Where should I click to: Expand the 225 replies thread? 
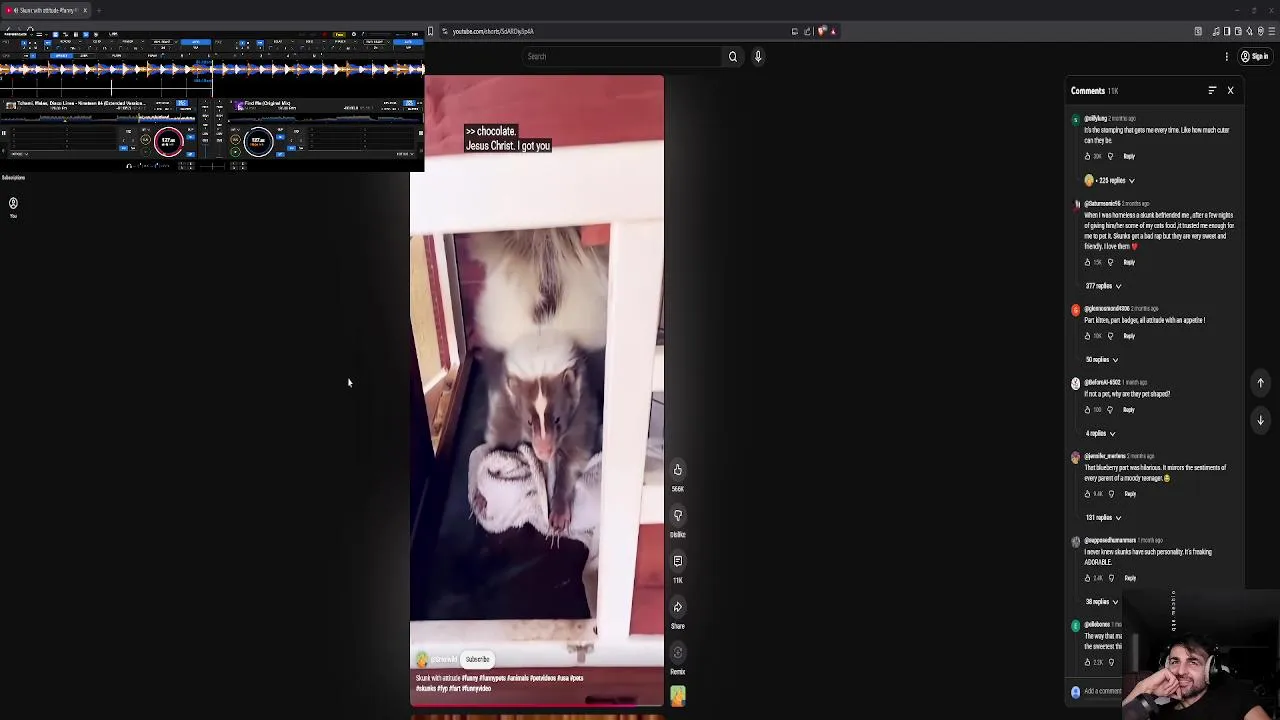coord(1110,181)
